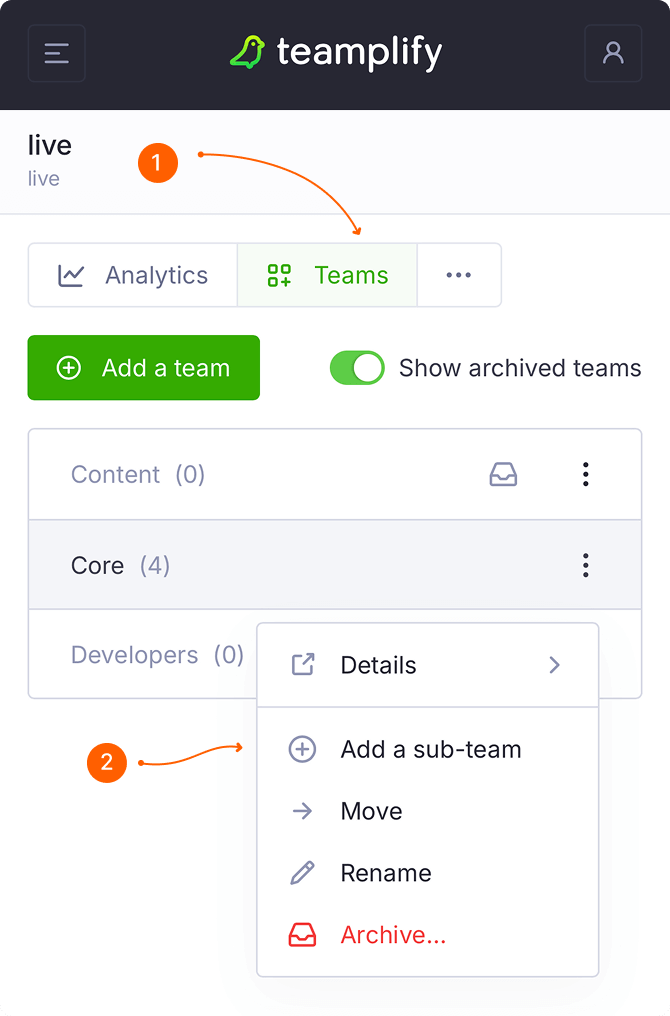Select the Developers team row

click(x=134, y=655)
